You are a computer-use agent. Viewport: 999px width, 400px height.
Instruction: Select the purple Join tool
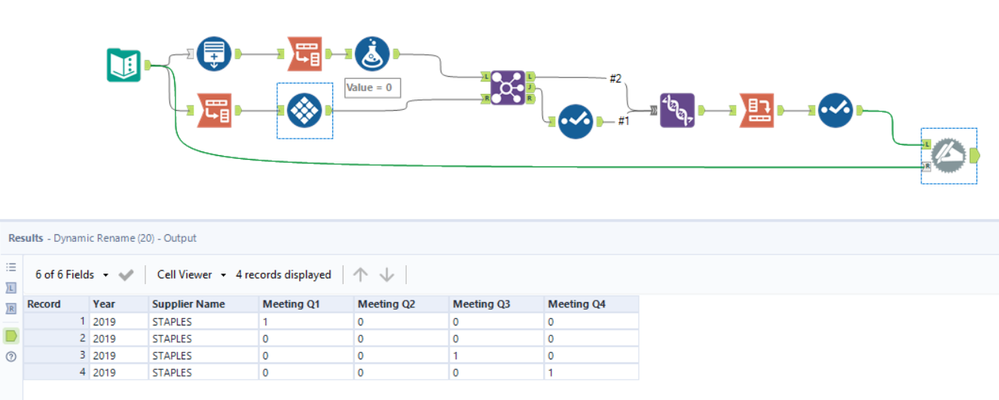507,88
